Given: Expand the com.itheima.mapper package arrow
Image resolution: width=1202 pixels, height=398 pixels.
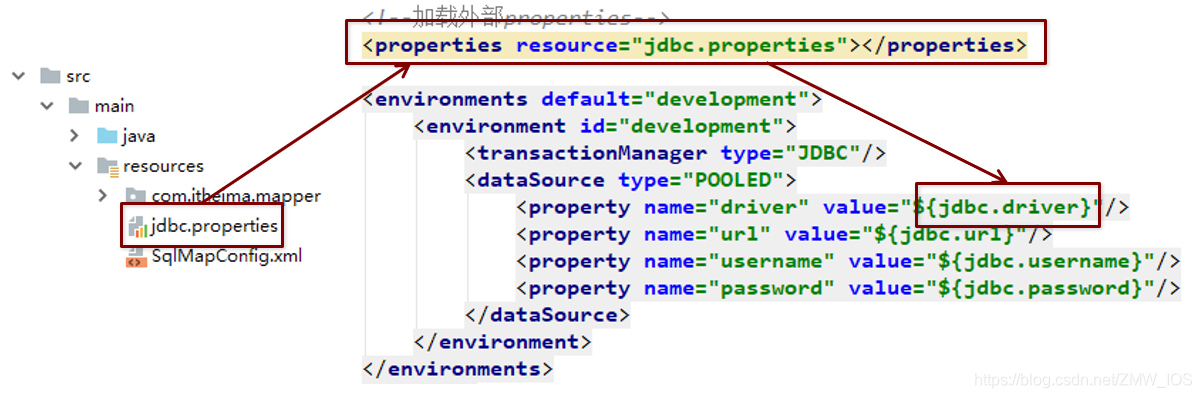Looking at the screenshot, I should [x=103, y=195].
